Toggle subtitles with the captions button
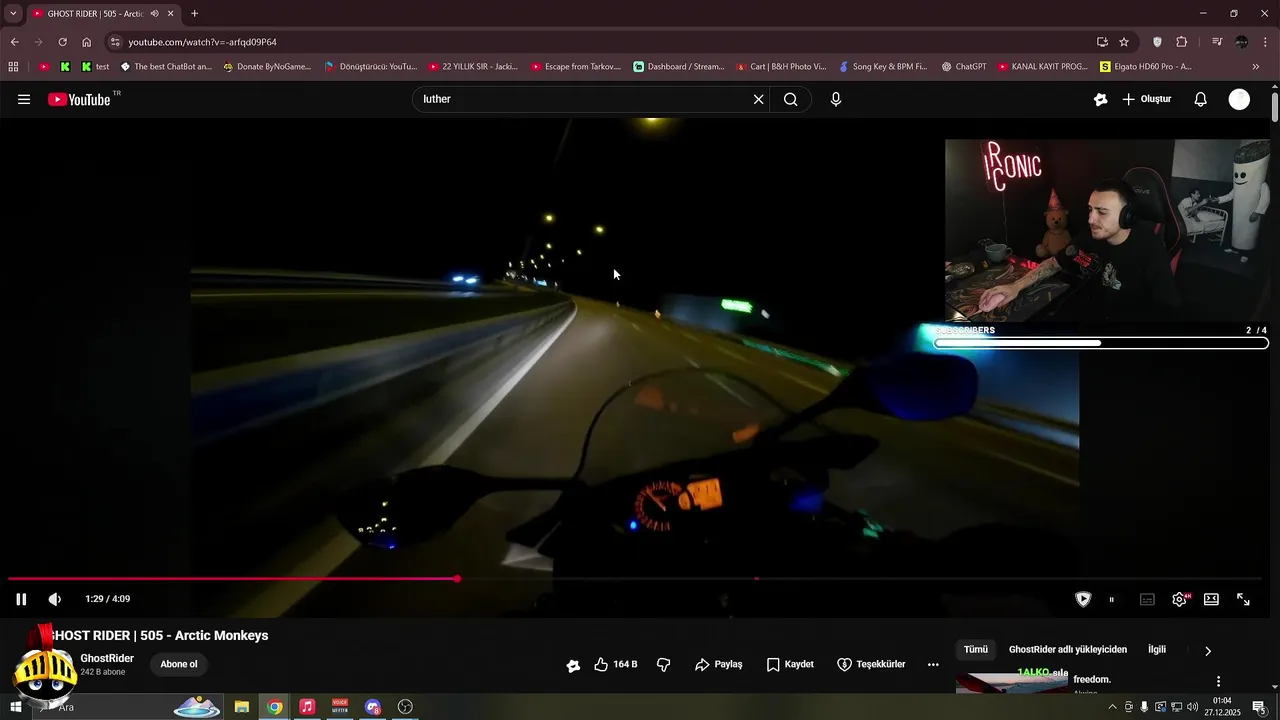Screen dimensions: 1280x720 1147,599
